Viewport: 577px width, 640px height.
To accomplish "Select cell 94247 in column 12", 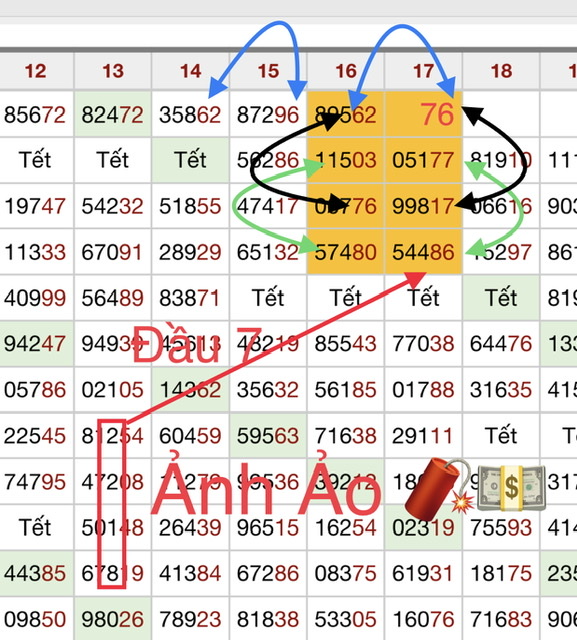I will click(36, 343).
